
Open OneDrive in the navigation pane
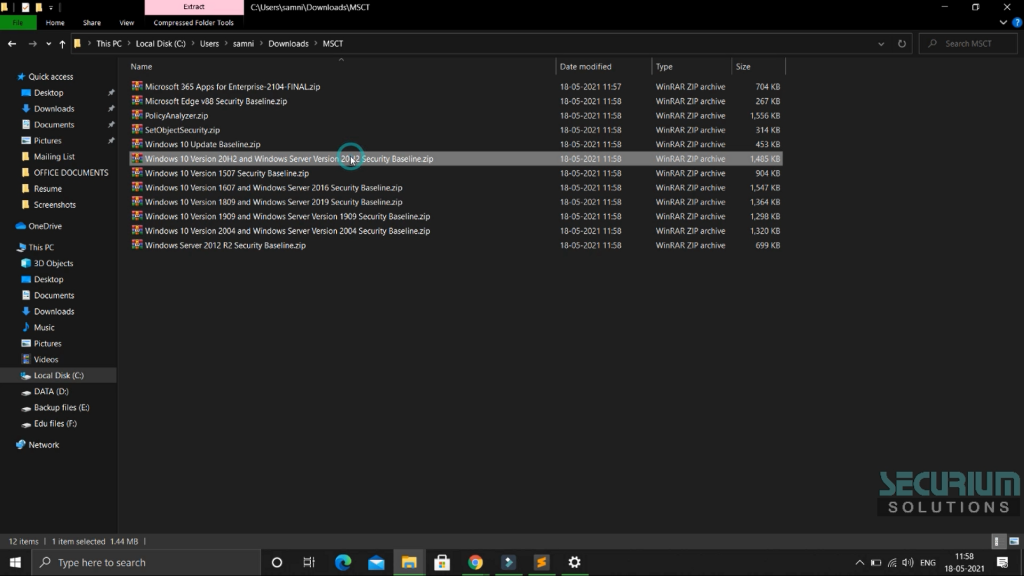click(45, 226)
